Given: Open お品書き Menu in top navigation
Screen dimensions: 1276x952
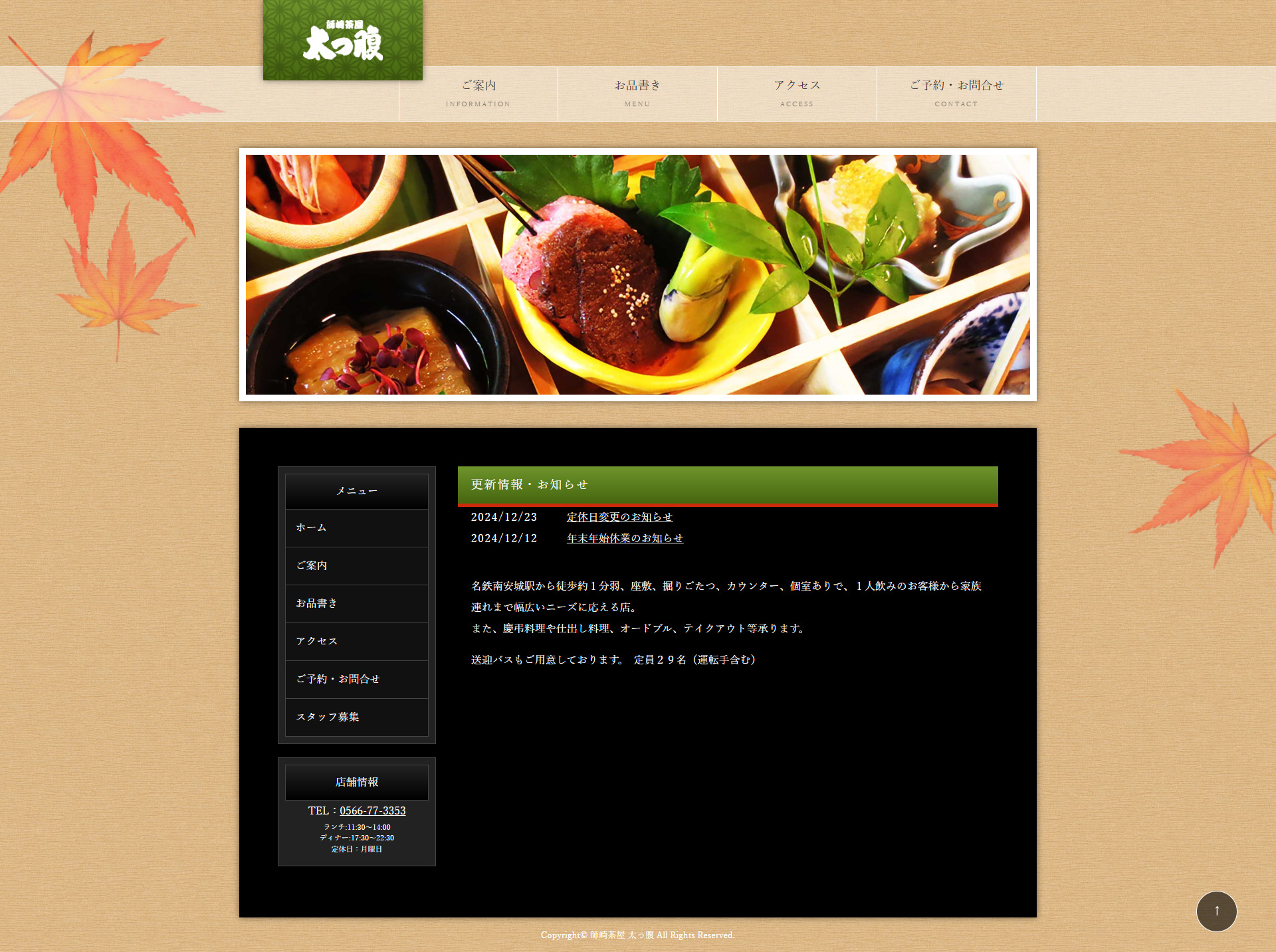Looking at the screenshot, I should tap(637, 93).
